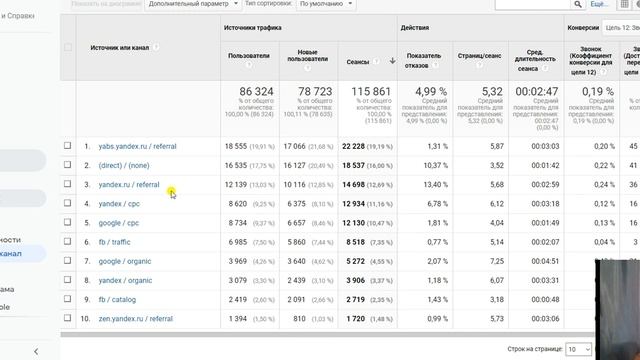This screenshot has height=360, width=640.
Task: Open help icon under Пользователи header
Action: 249,64
